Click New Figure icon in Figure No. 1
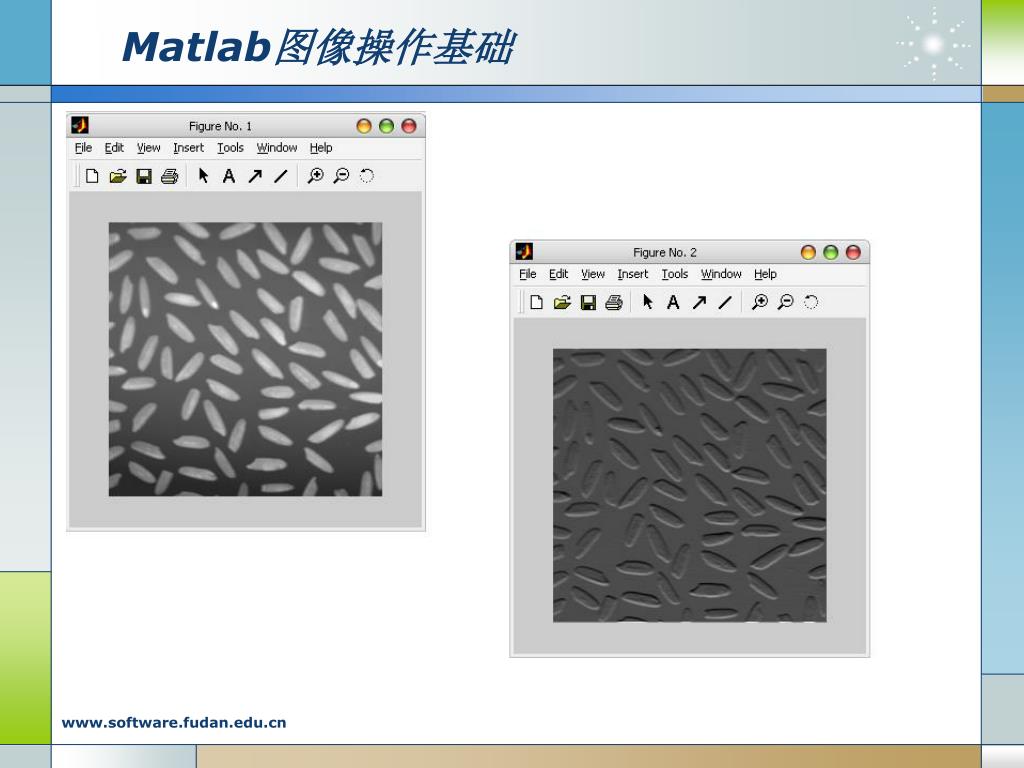1024x768 pixels. tap(92, 176)
